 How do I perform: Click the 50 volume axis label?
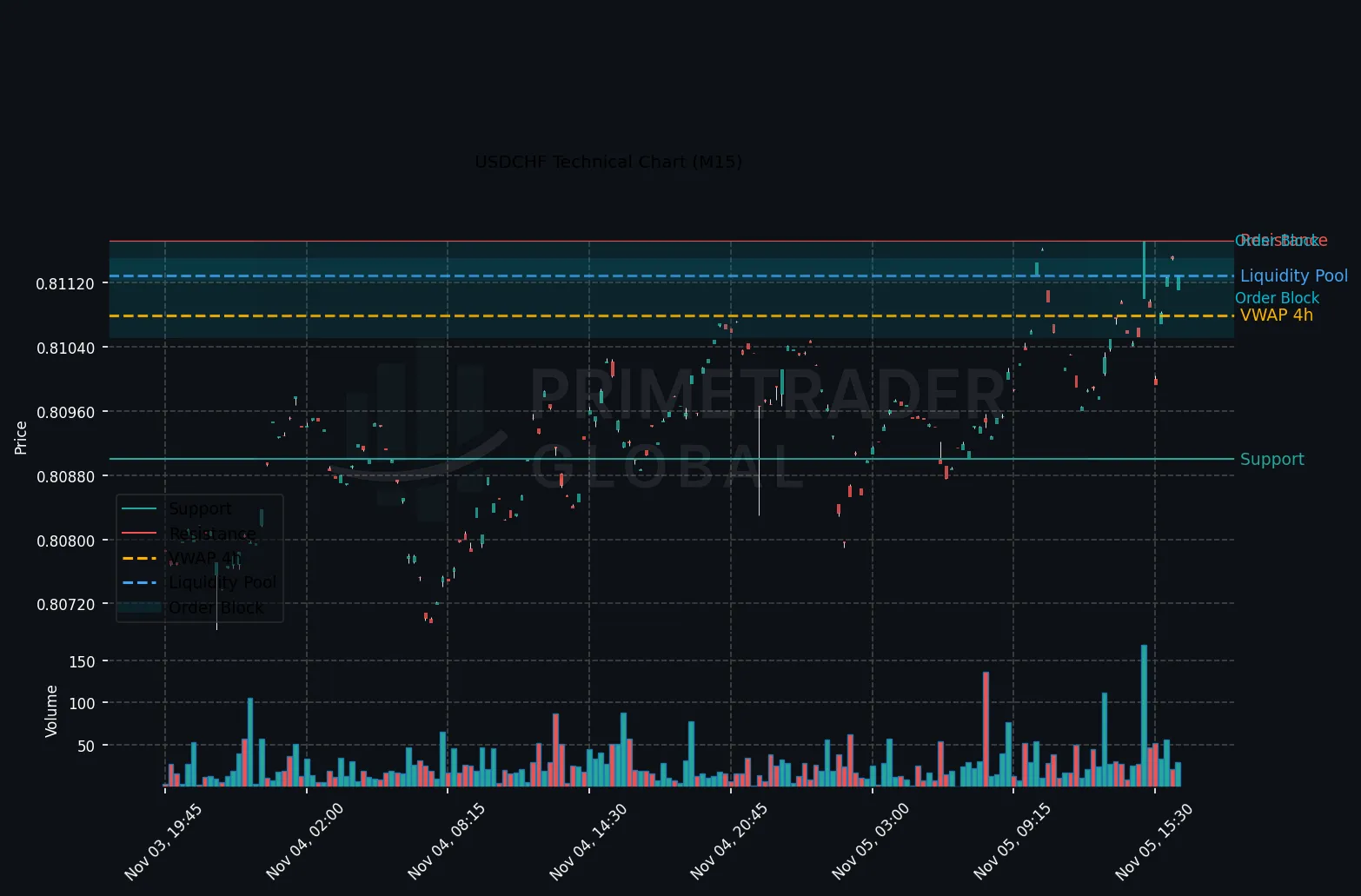click(86, 746)
